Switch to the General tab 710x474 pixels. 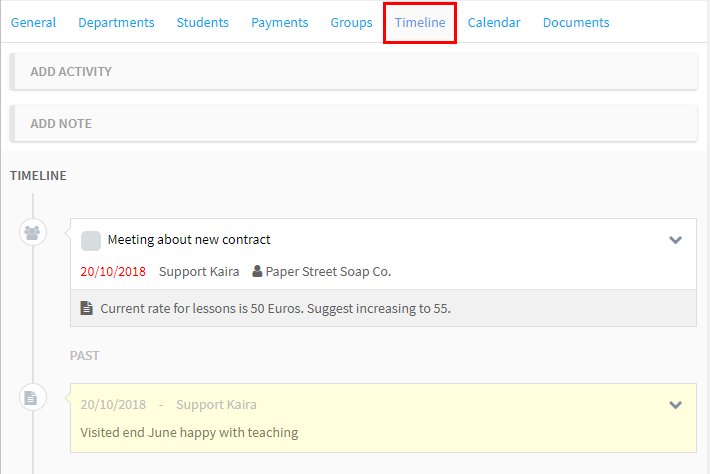[x=33, y=23]
